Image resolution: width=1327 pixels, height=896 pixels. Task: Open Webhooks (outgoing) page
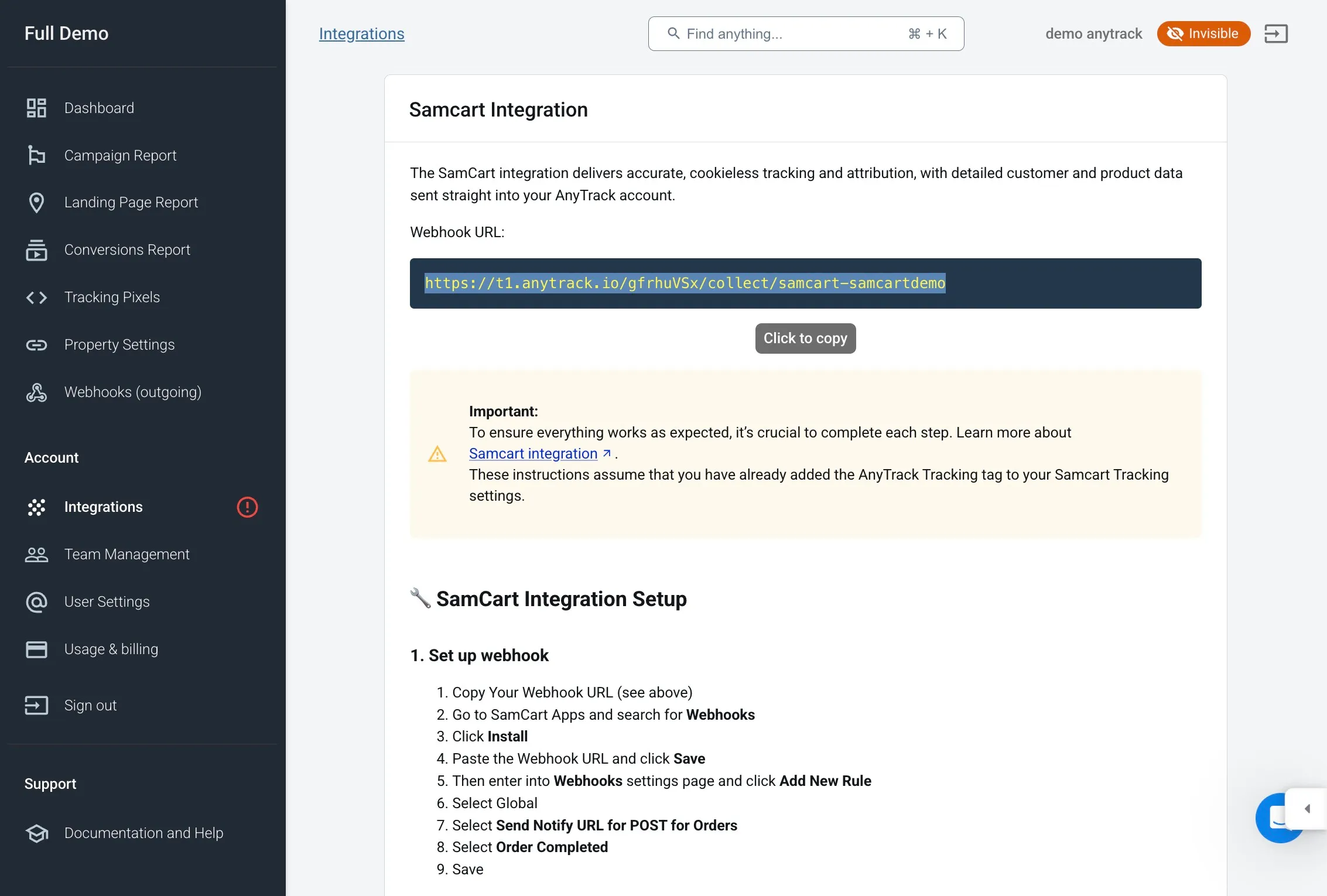coord(133,392)
